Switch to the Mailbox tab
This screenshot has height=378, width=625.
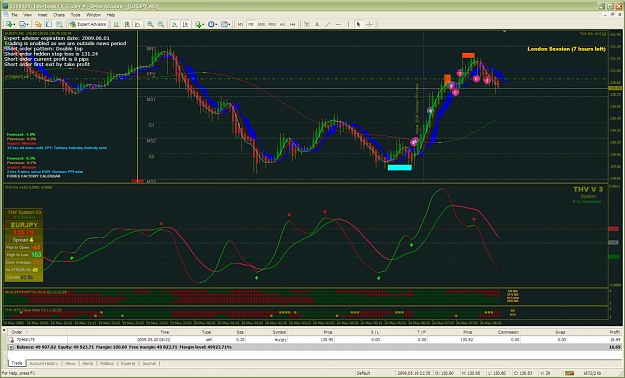(x=107, y=363)
